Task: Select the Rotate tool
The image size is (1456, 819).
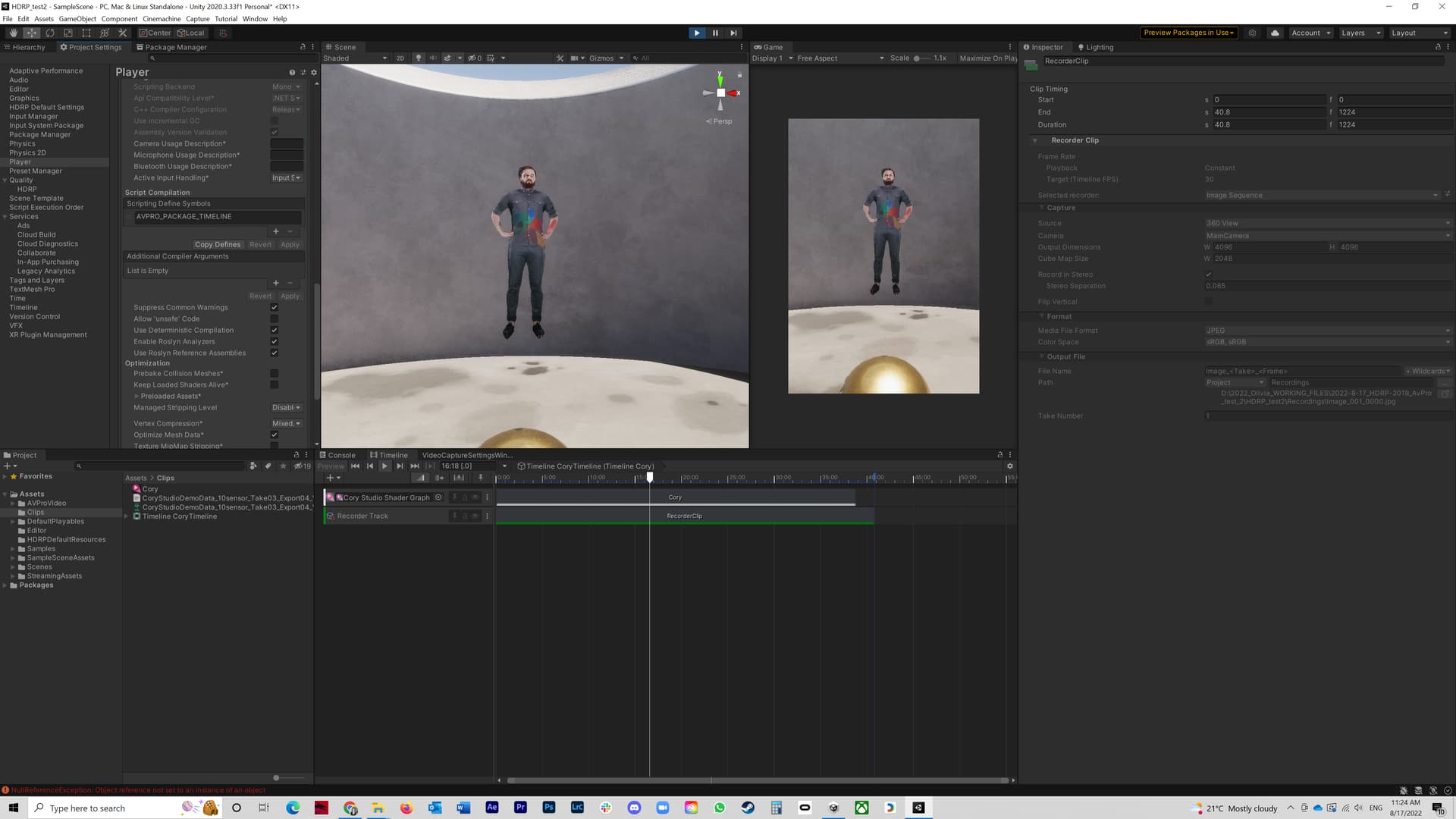Action: (x=50, y=33)
